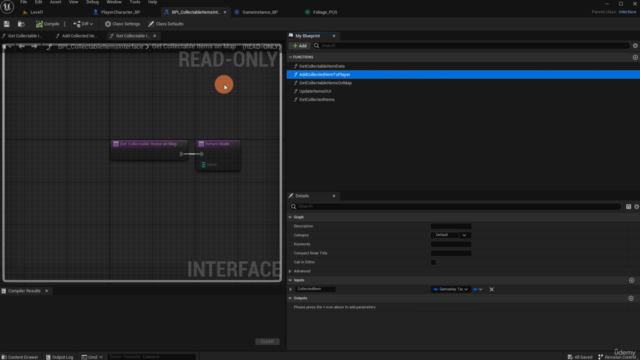Close the BPI_CollectableItemsInterface tab
Viewport: 640px width, 360px height.
225,12
